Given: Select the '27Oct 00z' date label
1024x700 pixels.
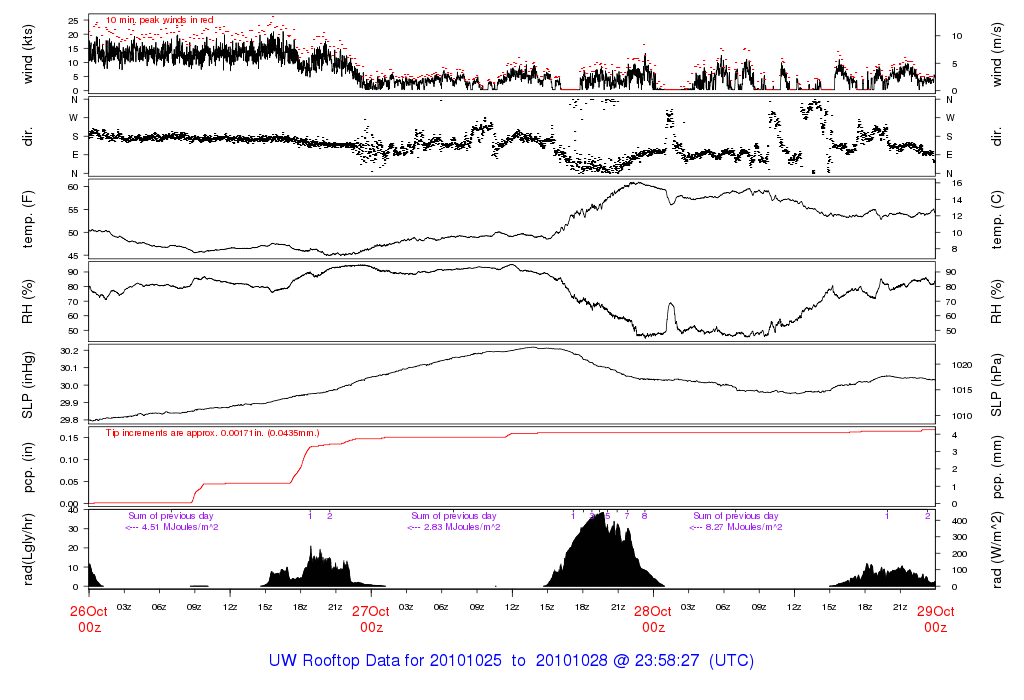Looking at the screenshot, I should pos(371,619).
